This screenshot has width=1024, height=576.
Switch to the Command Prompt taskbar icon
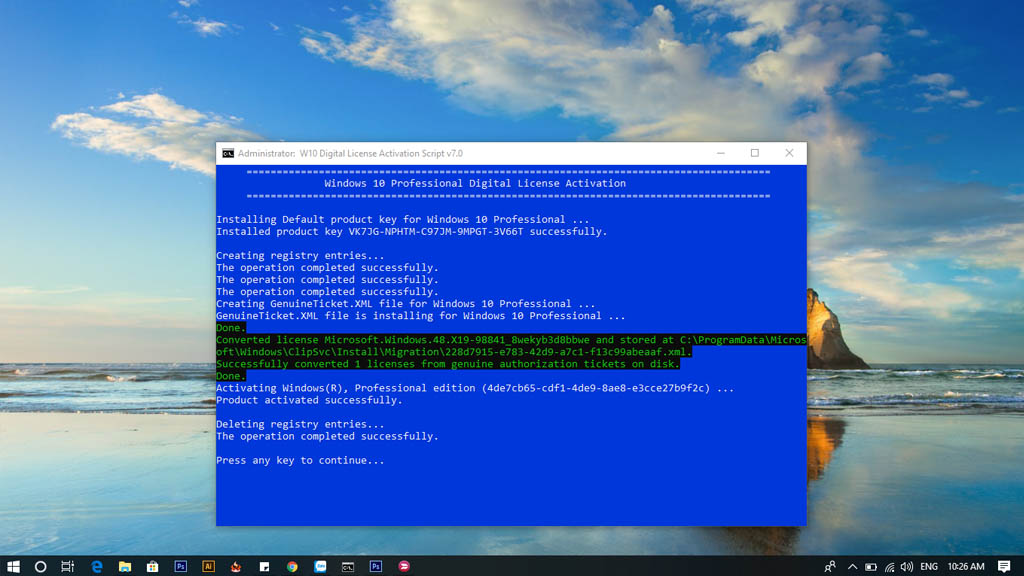click(347, 566)
